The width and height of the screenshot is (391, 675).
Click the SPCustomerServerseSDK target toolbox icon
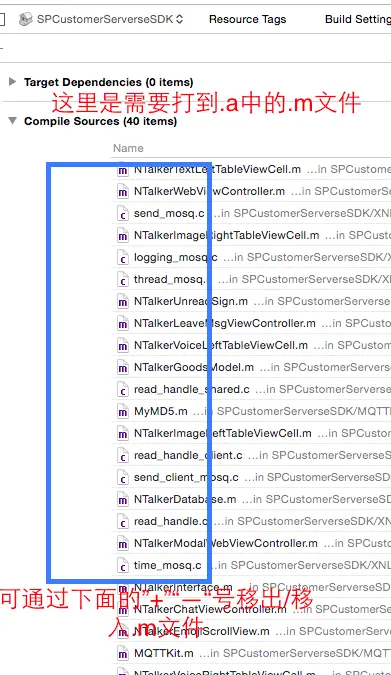[x=26, y=19]
